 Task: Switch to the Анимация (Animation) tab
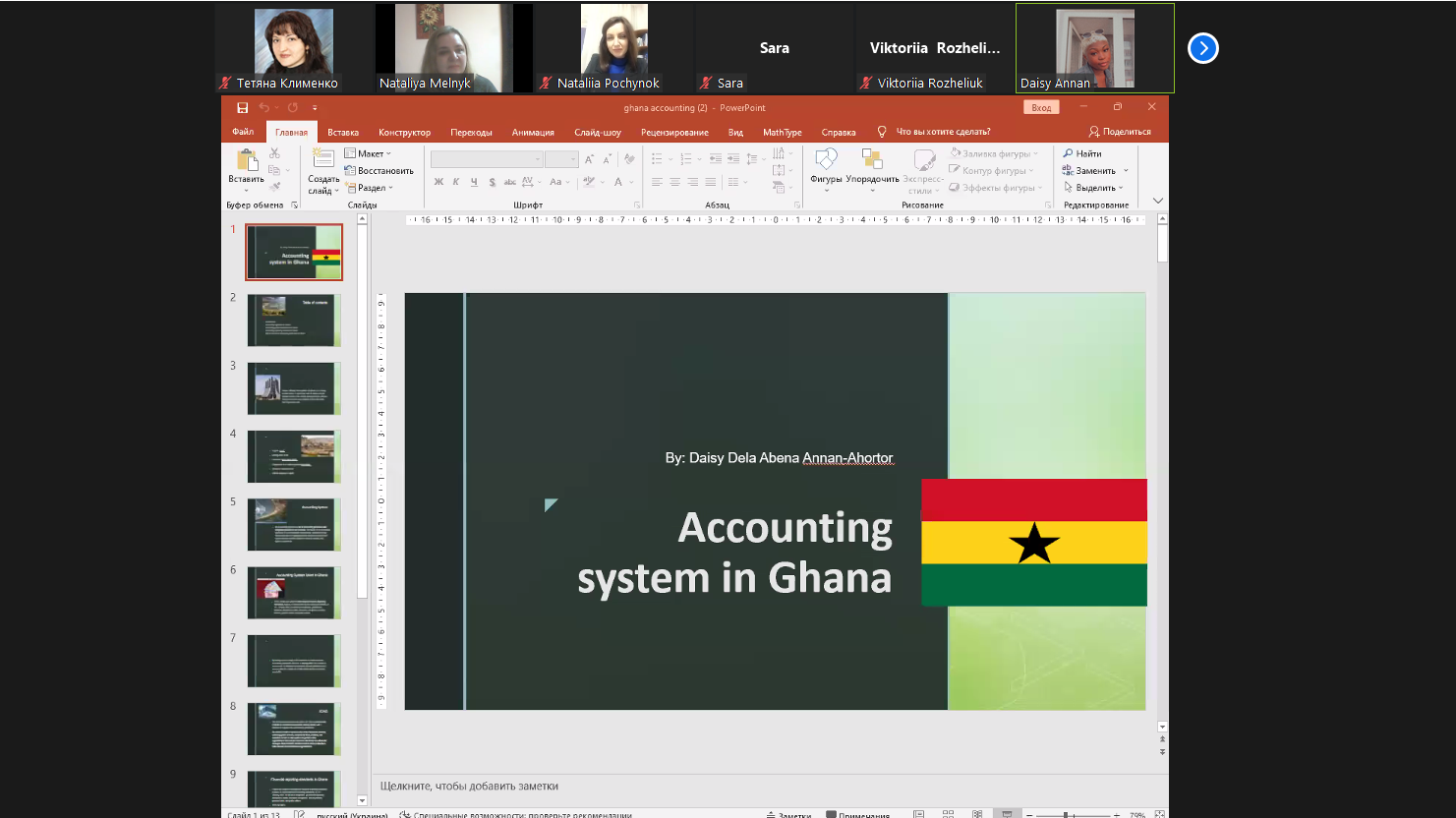533,133
